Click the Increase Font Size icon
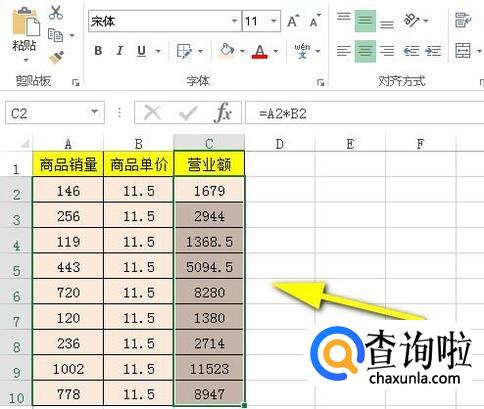This screenshot has height=409, width=484. pos(293,21)
